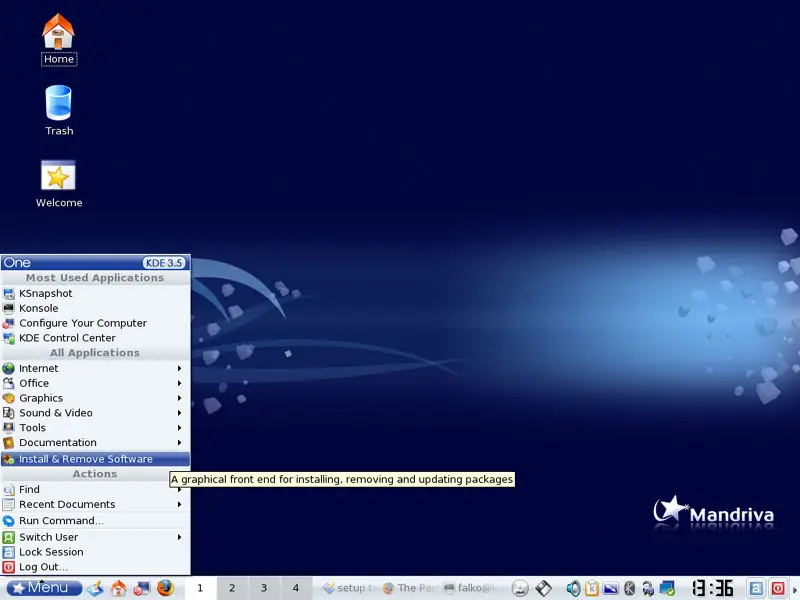Open the Home desktop icon

(x=58, y=39)
